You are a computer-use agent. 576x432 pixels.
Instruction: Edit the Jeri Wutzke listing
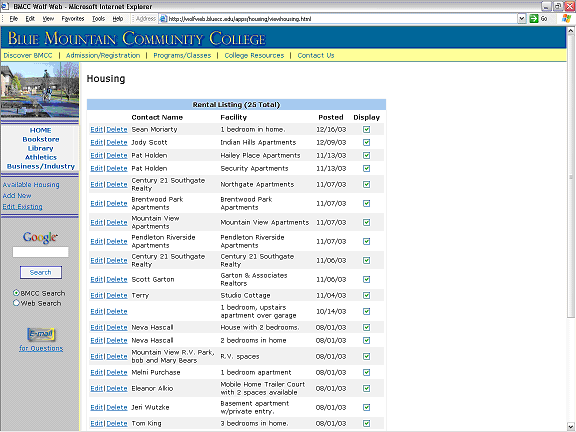pyautogui.click(x=96, y=407)
